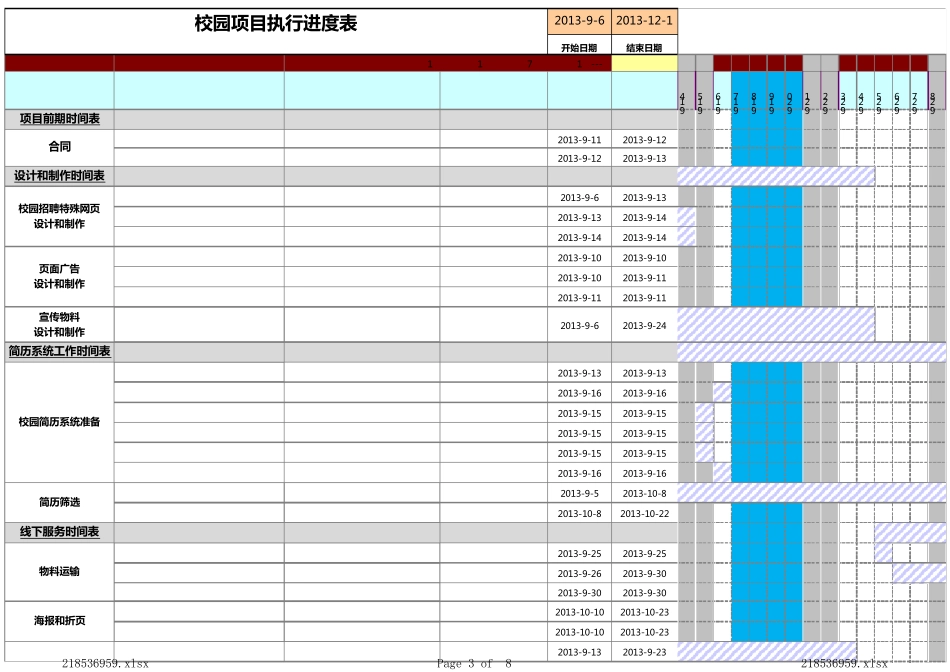Select the 简历筛选 row label
The width and height of the screenshot is (950, 672).
point(59,502)
